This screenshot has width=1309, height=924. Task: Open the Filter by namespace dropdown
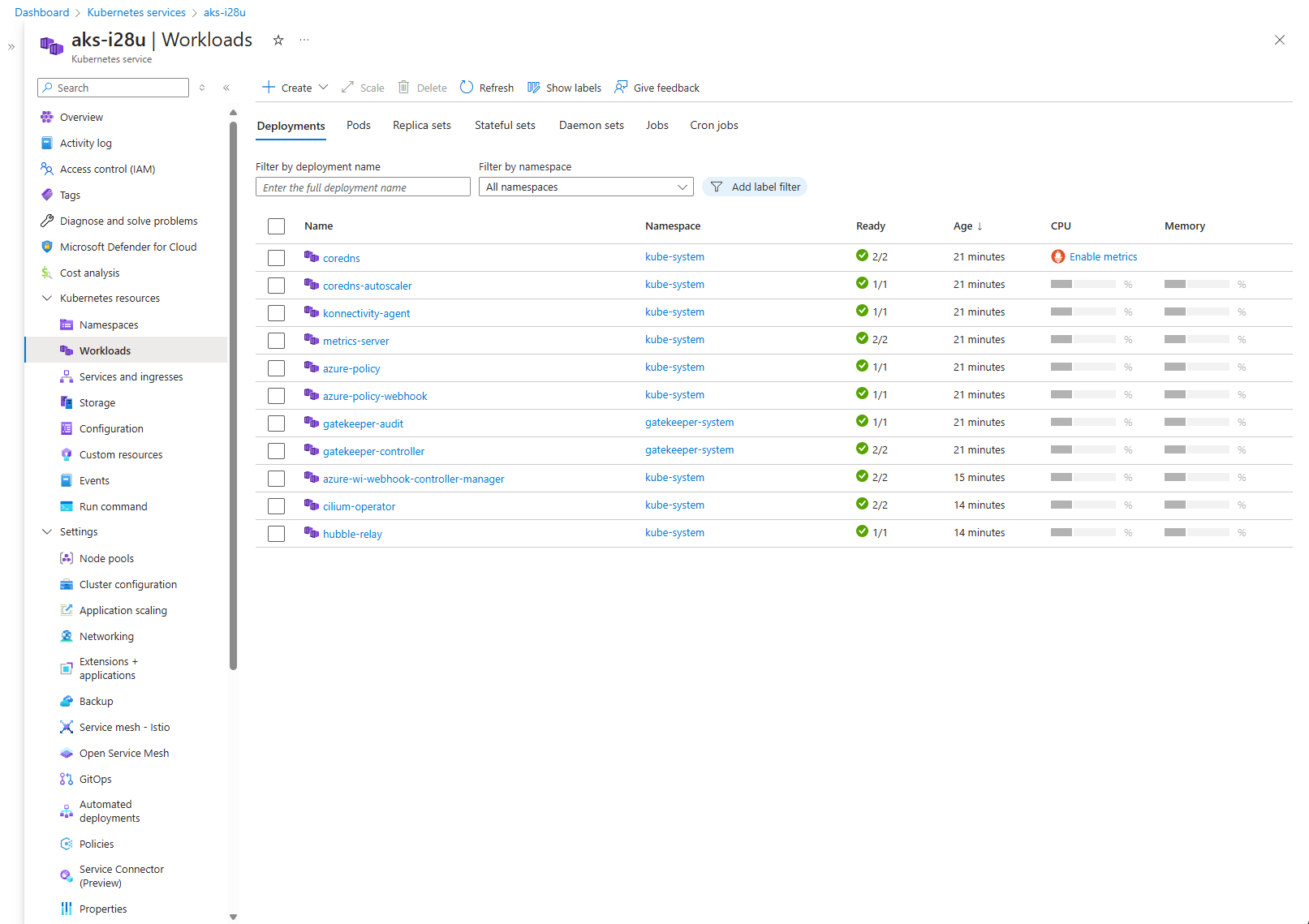(x=585, y=187)
